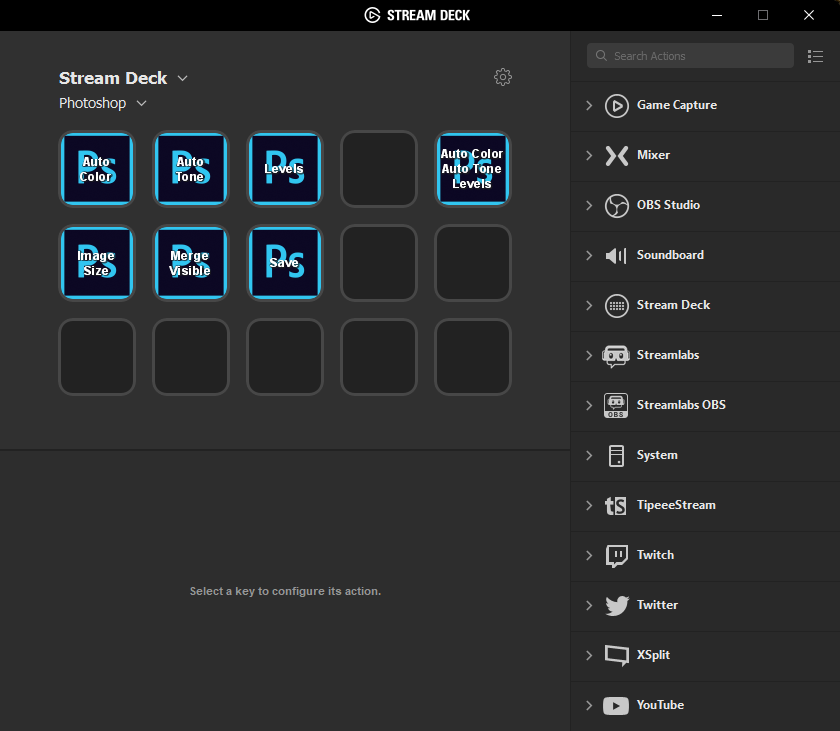This screenshot has height=731, width=840.
Task: Select the Levels Photoshop key
Action: tap(284, 169)
